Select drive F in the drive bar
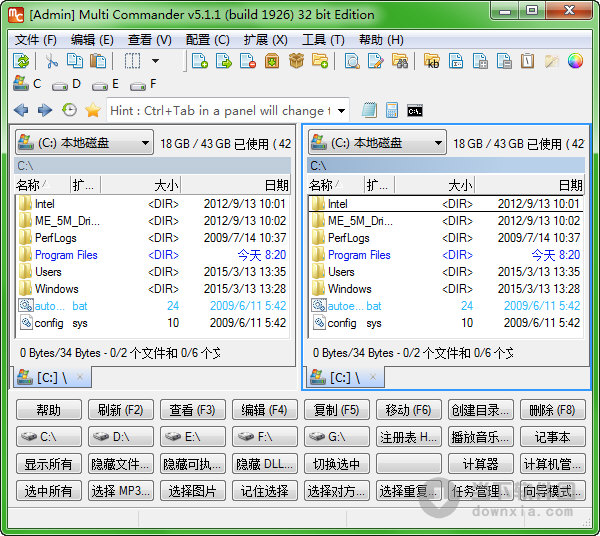 pyautogui.click(x=143, y=84)
